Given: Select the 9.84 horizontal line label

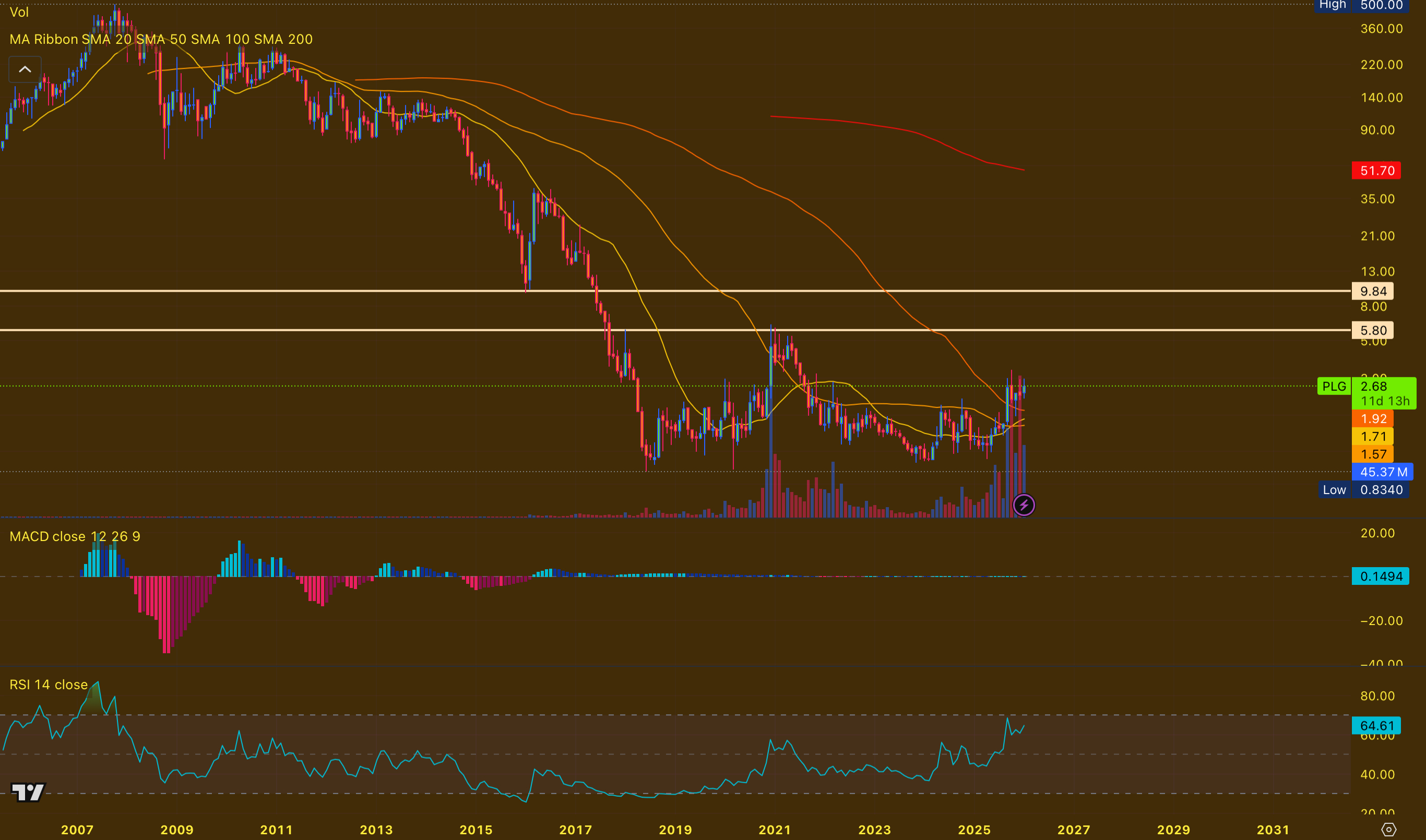Looking at the screenshot, I should pyautogui.click(x=1373, y=291).
